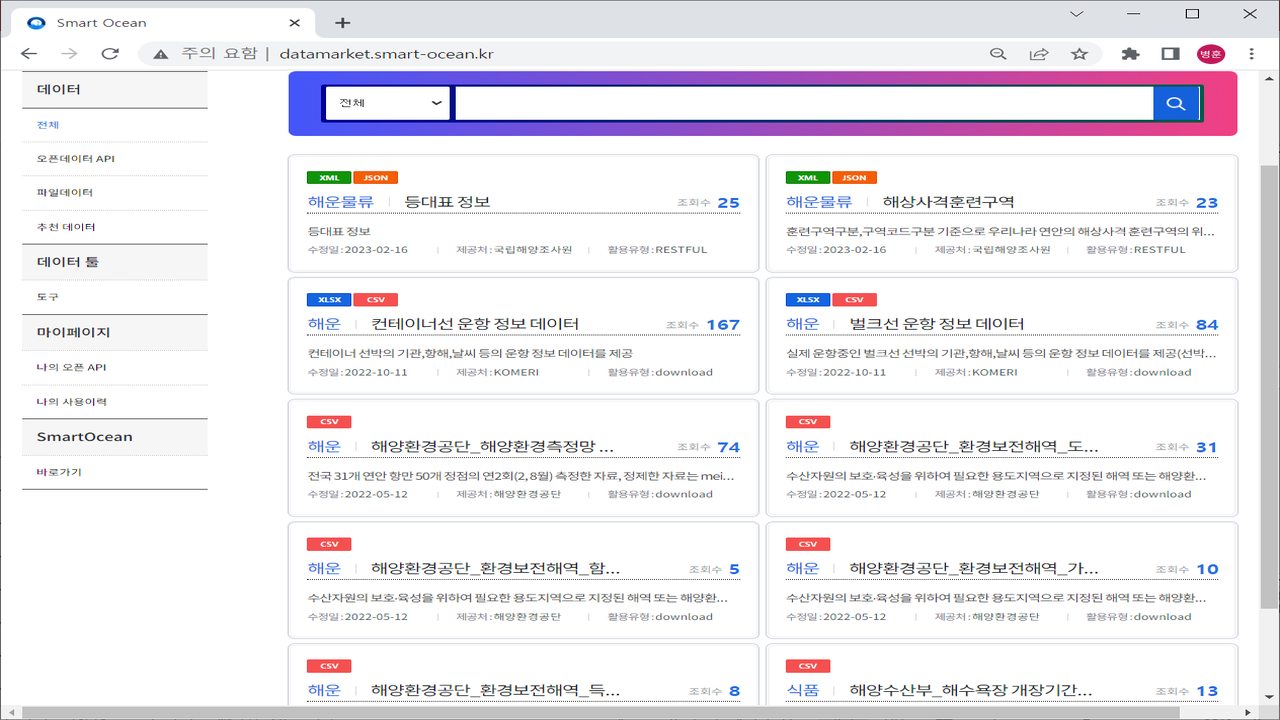Screen dimensions: 1280x720
Task: Click the XLSX badge on 벌크선 card
Action: coord(808,300)
